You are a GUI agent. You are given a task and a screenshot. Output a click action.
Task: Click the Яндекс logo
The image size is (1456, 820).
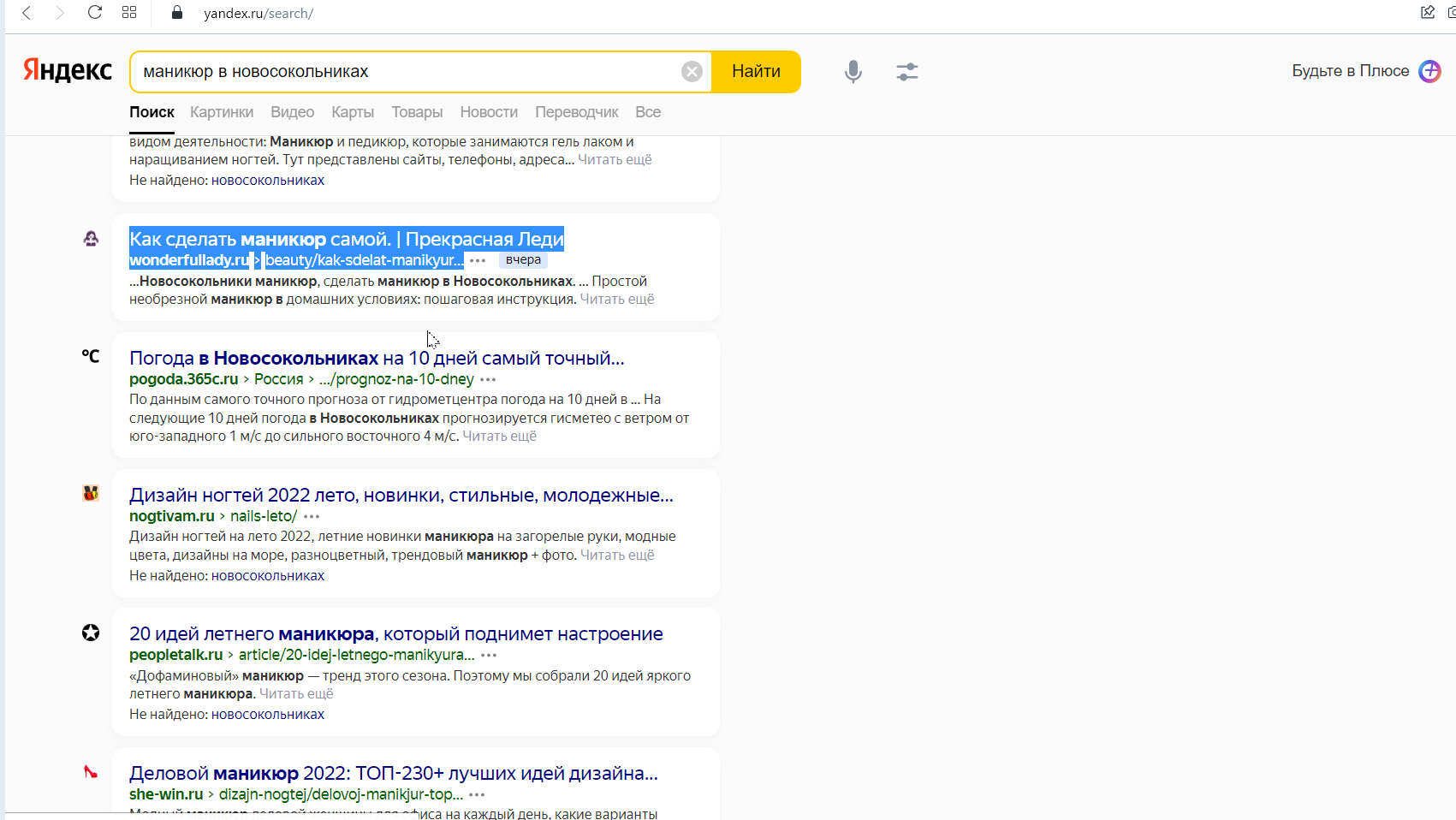68,70
